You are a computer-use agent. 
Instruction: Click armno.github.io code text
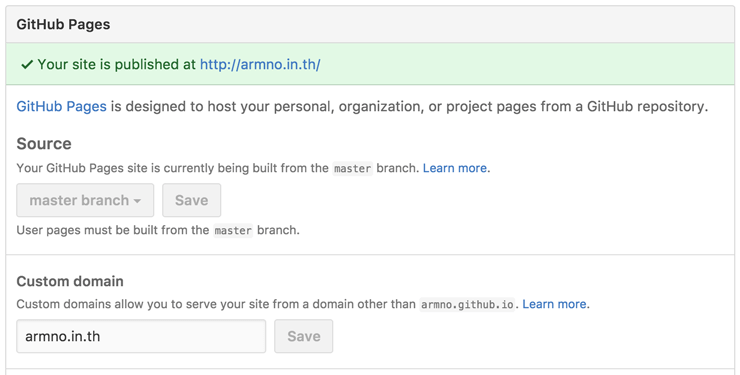[x=467, y=305]
